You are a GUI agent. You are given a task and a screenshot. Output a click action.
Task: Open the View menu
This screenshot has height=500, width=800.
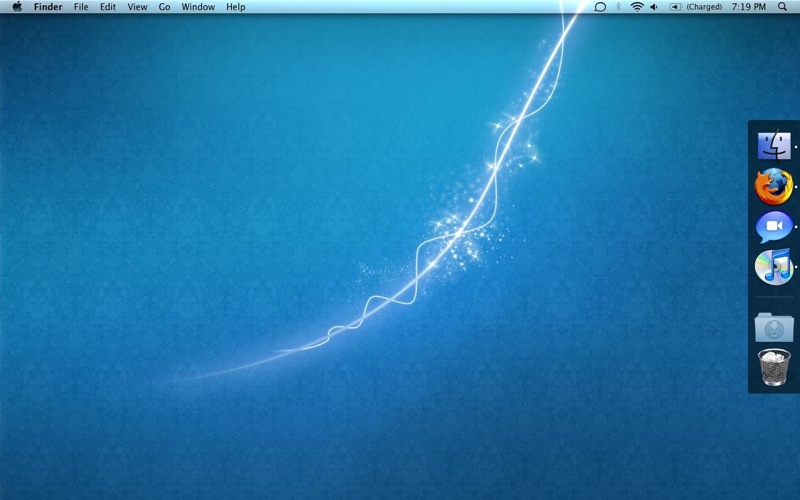click(x=137, y=7)
